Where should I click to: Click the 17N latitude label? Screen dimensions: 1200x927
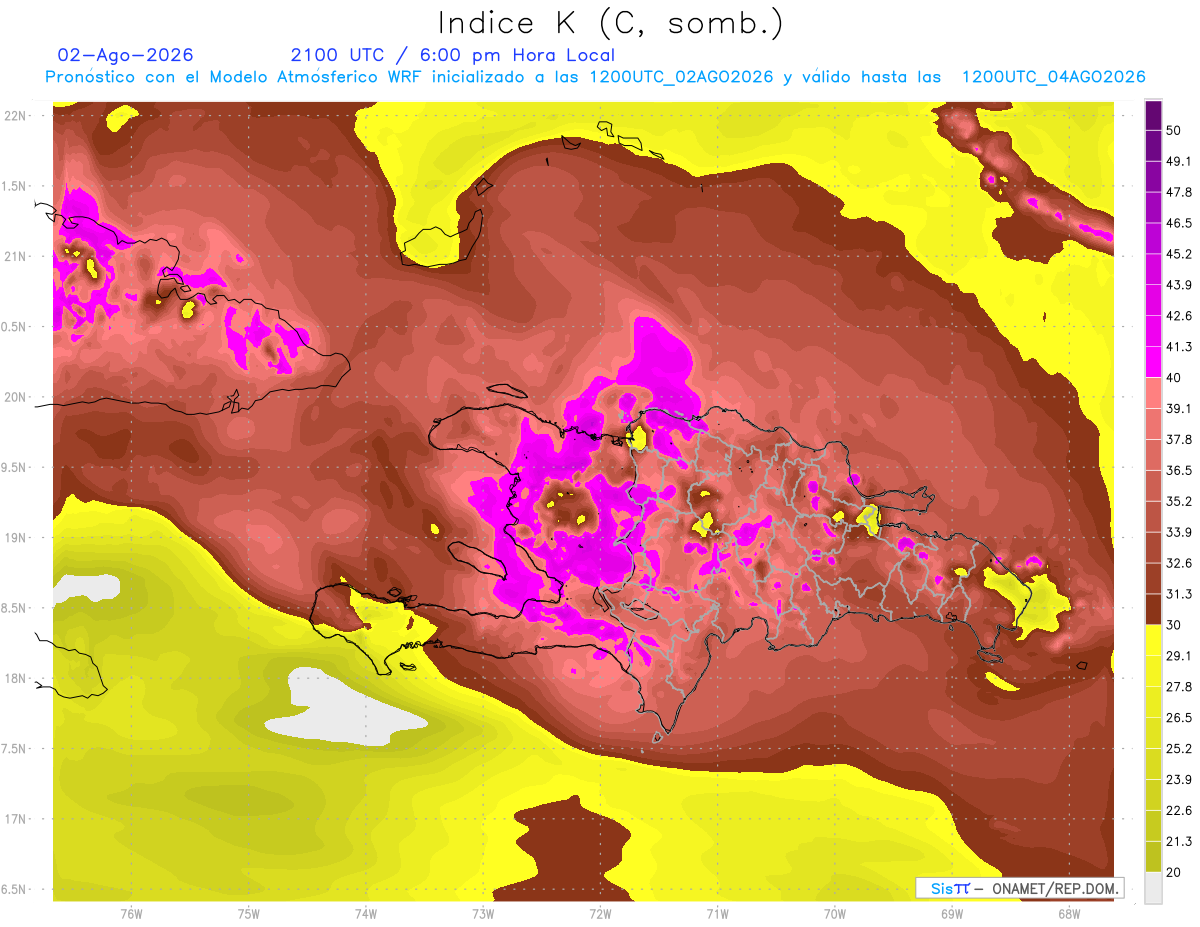tap(15, 818)
